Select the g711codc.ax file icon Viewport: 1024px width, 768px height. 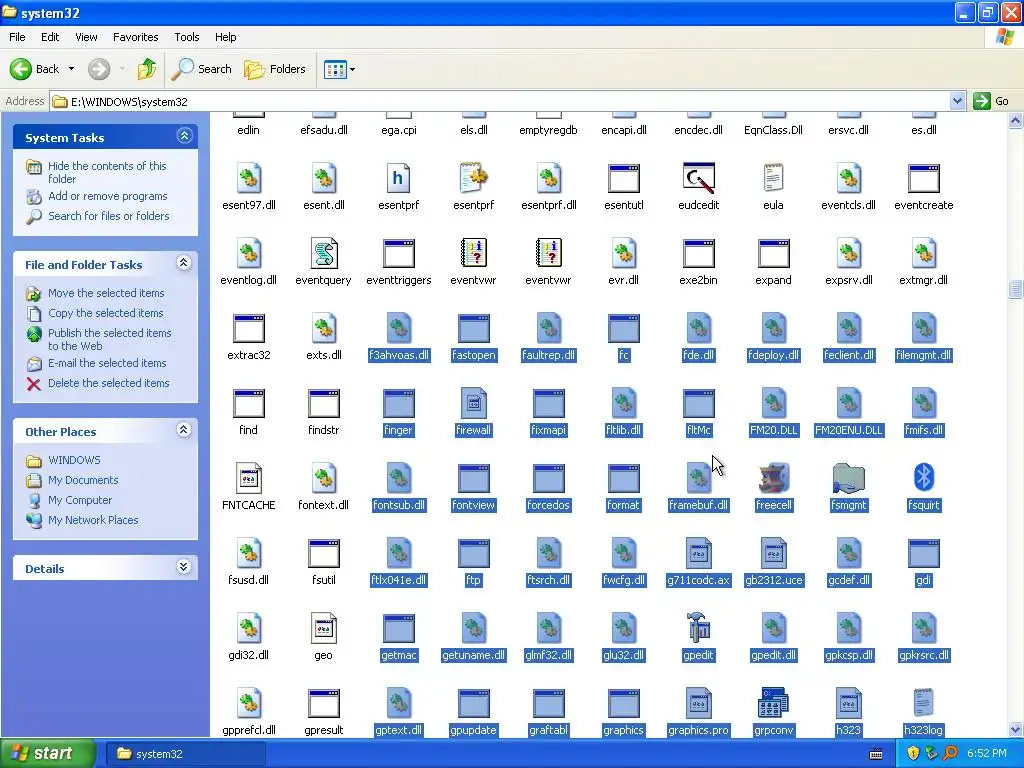(698, 553)
